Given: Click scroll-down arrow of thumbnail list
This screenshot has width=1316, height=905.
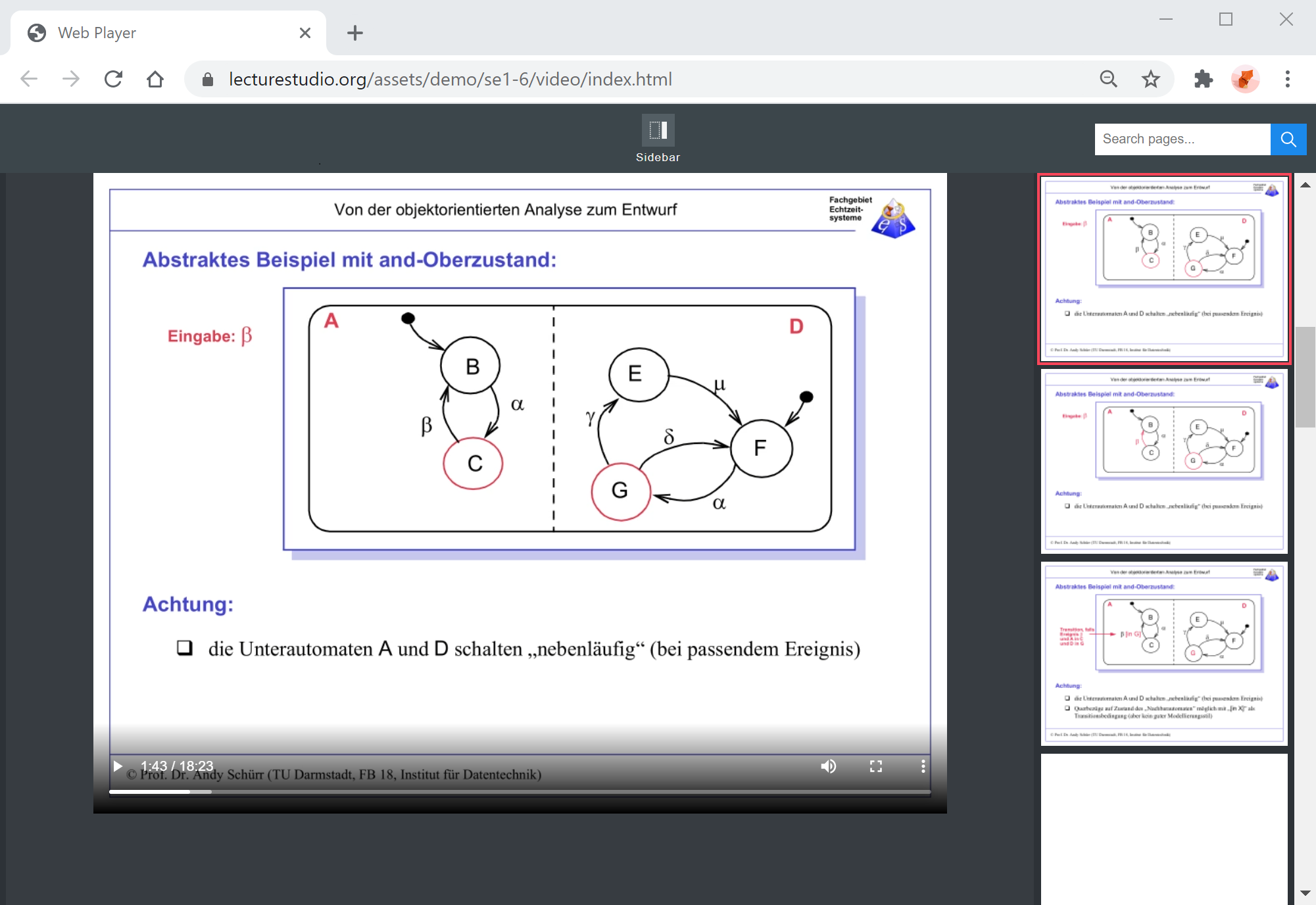Looking at the screenshot, I should [1305, 893].
